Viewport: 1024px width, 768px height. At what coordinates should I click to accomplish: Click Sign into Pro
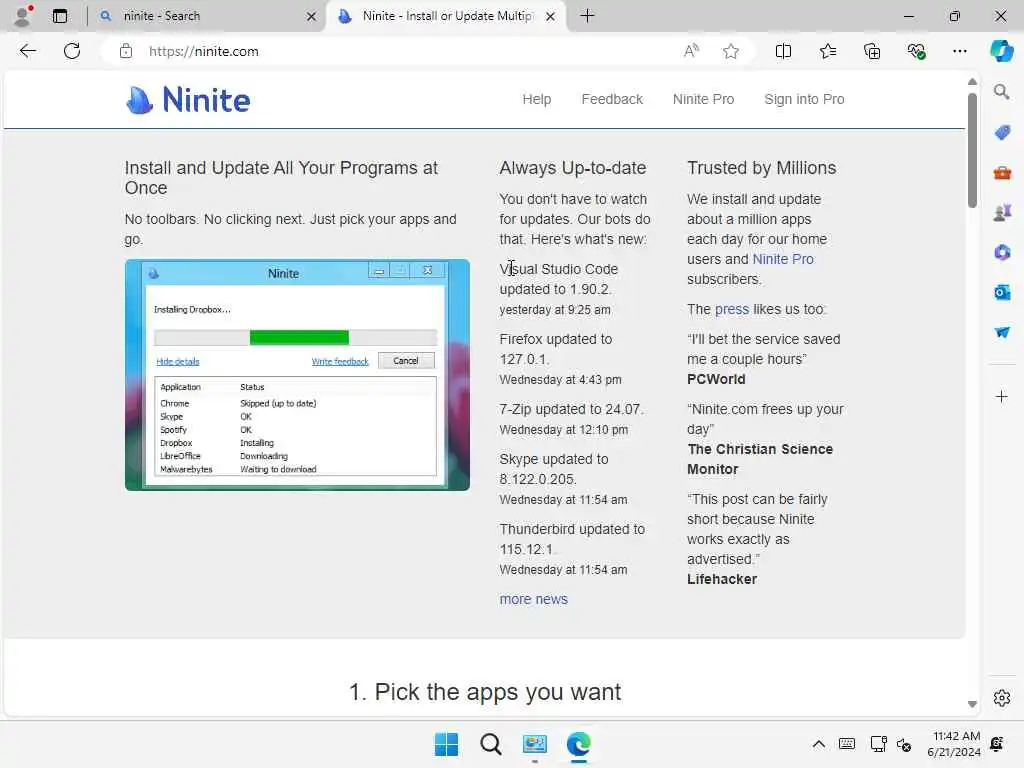point(804,99)
